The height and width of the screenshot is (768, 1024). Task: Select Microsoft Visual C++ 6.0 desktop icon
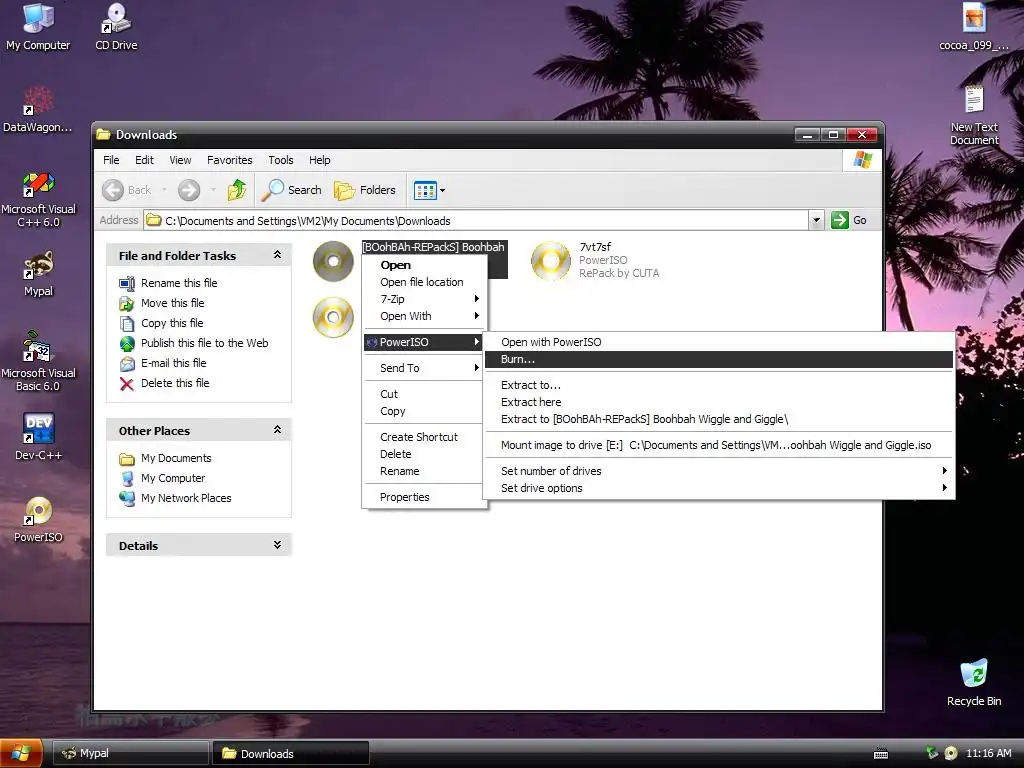click(x=38, y=199)
